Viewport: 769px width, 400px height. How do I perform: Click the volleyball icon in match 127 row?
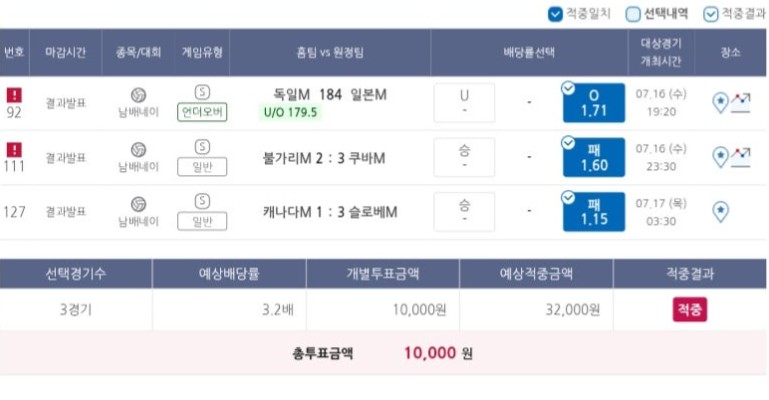138,204
